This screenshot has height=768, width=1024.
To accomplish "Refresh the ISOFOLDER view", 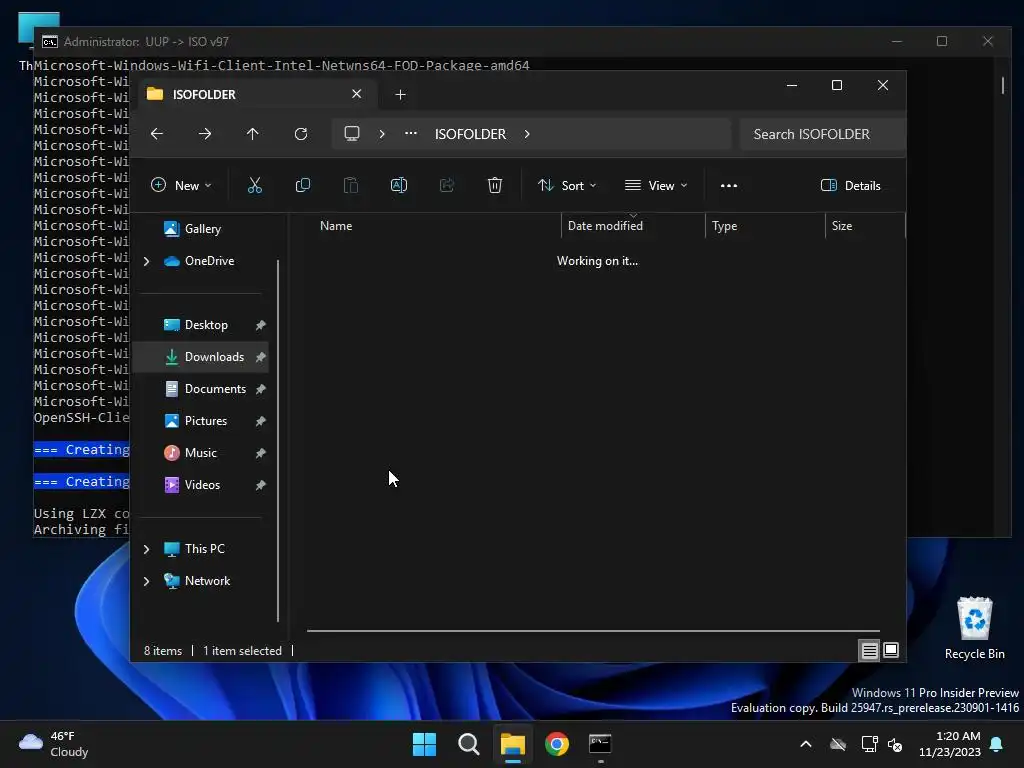I will (x=301, y=134).
